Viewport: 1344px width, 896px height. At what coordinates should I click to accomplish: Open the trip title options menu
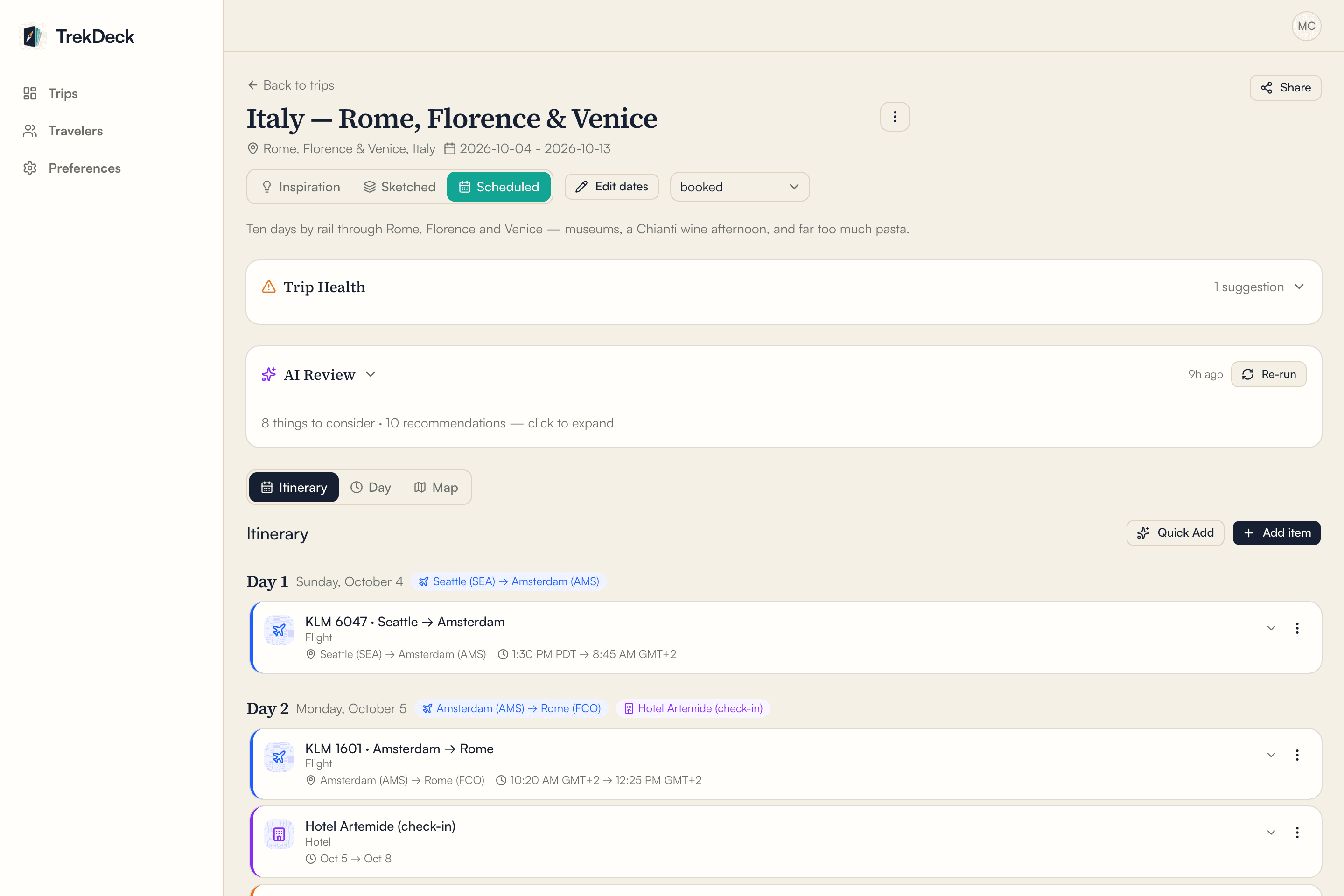pos(895,117)
